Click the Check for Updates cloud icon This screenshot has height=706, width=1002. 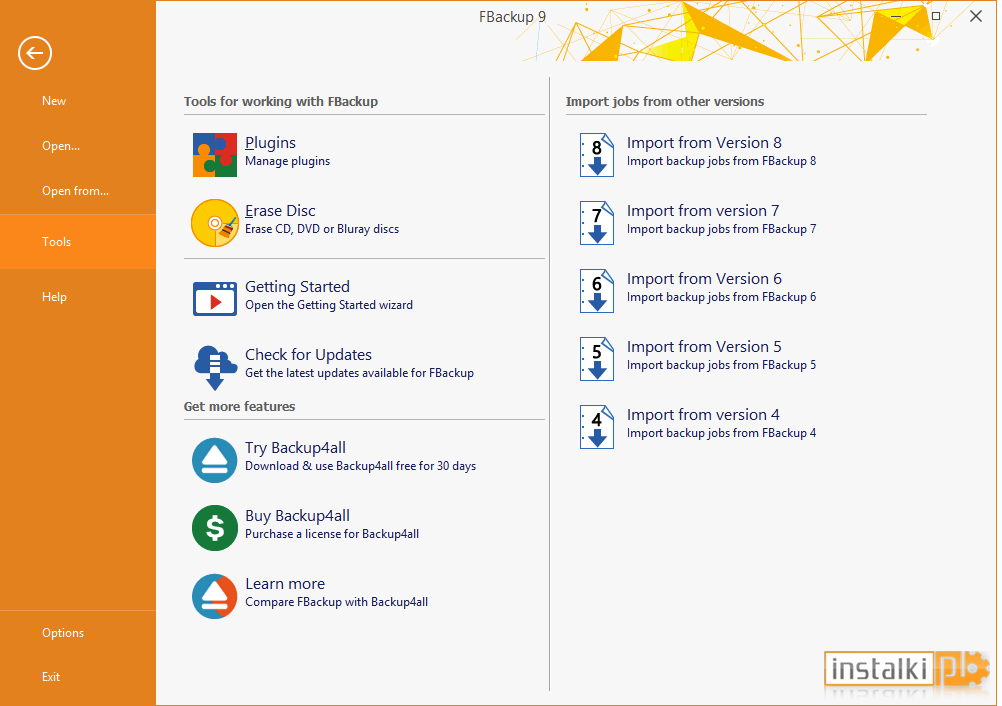click(215, 367)
